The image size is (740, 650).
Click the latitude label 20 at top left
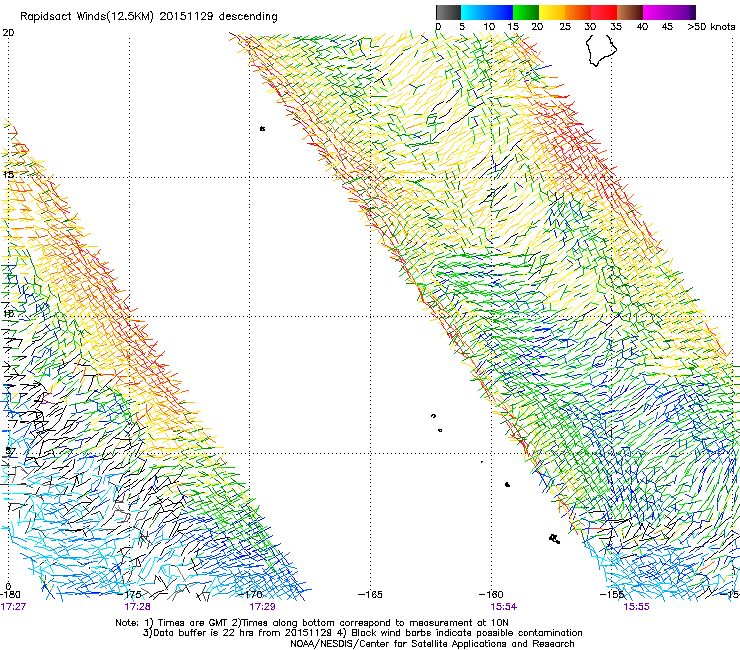tap(8, 33)
